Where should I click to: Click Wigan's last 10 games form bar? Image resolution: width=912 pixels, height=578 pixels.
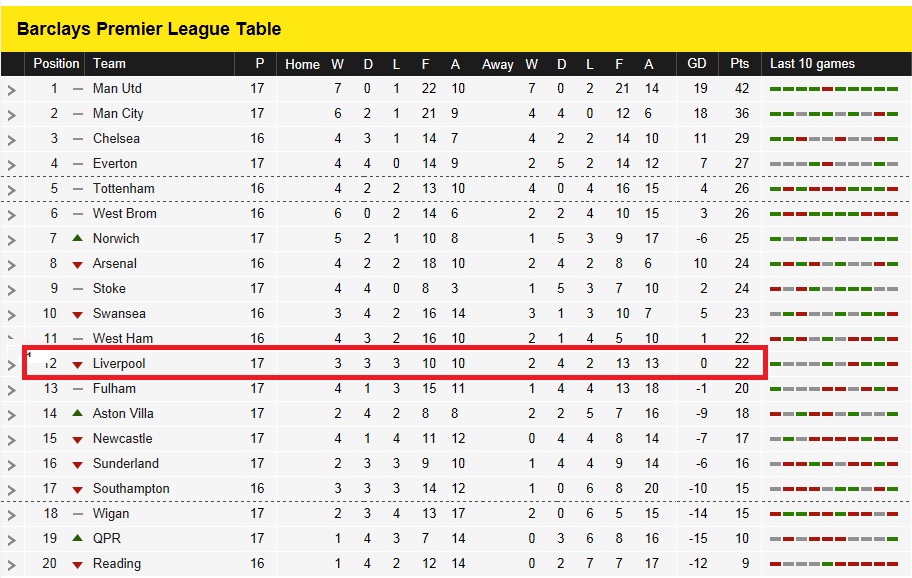pyautogui.click(x=833, y=514)
